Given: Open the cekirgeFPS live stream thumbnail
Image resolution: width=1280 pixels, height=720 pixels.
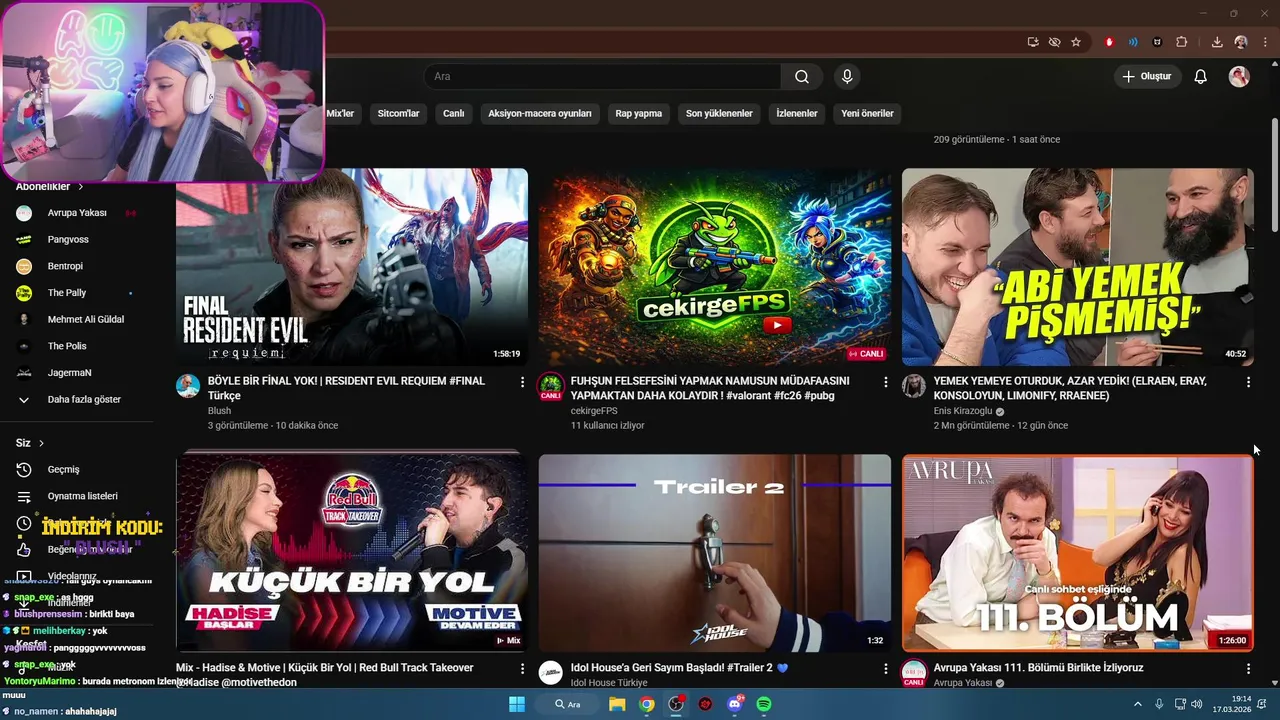Looking at the screenshot, I should tap(715, 267).
